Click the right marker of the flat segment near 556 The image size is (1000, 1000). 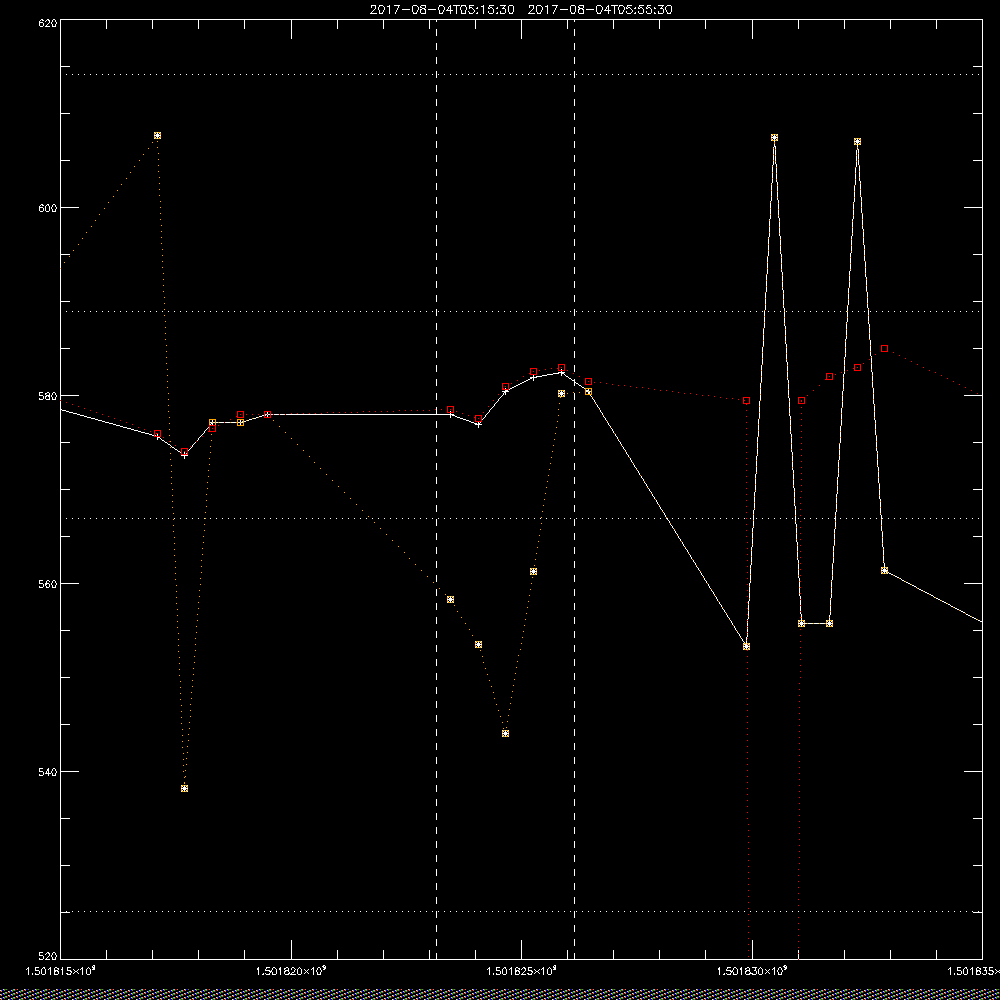pyautogui.click(x=829, y=624)
